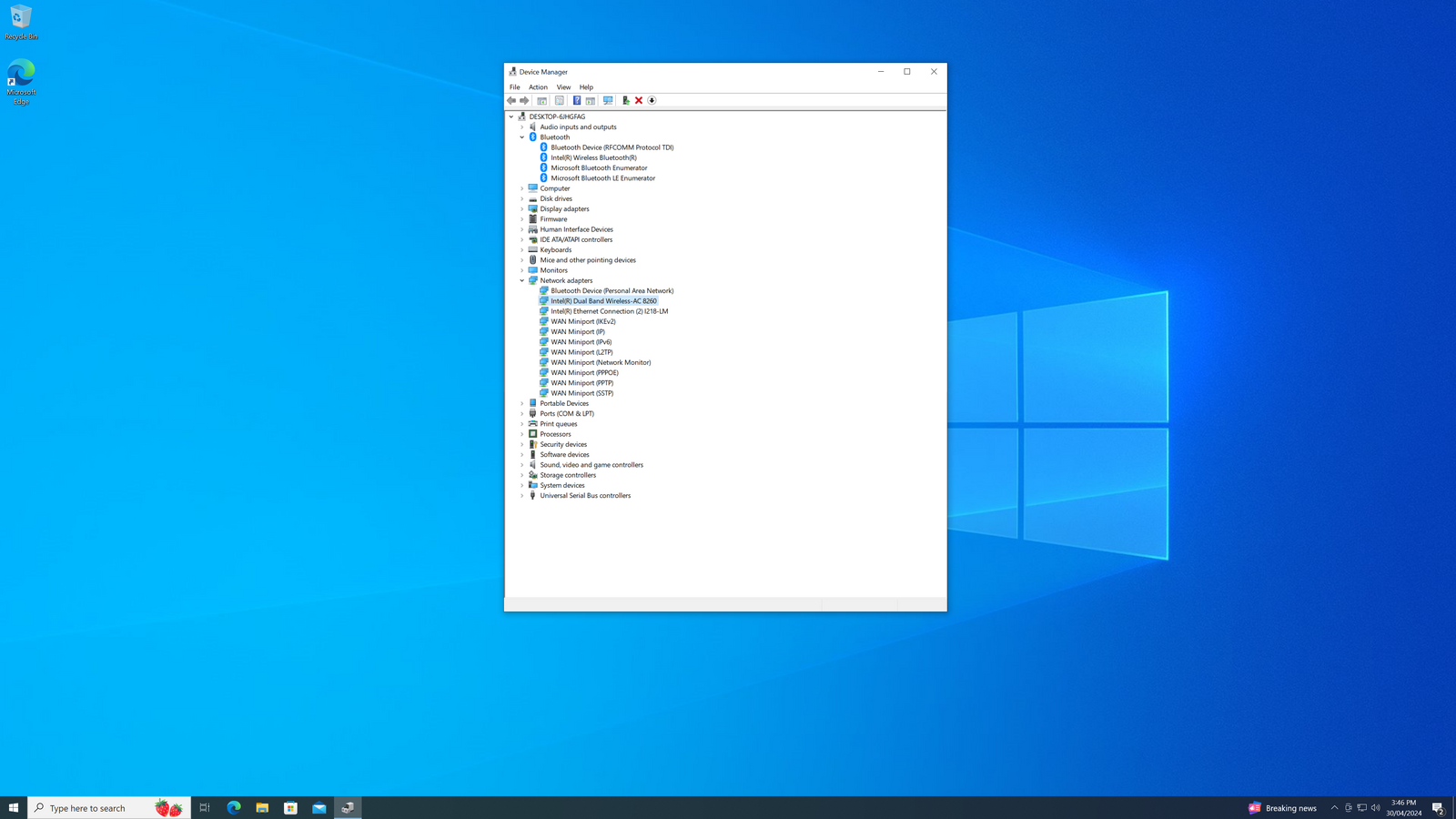
Task: Select the Software devices category
Action: pos(564,455)
